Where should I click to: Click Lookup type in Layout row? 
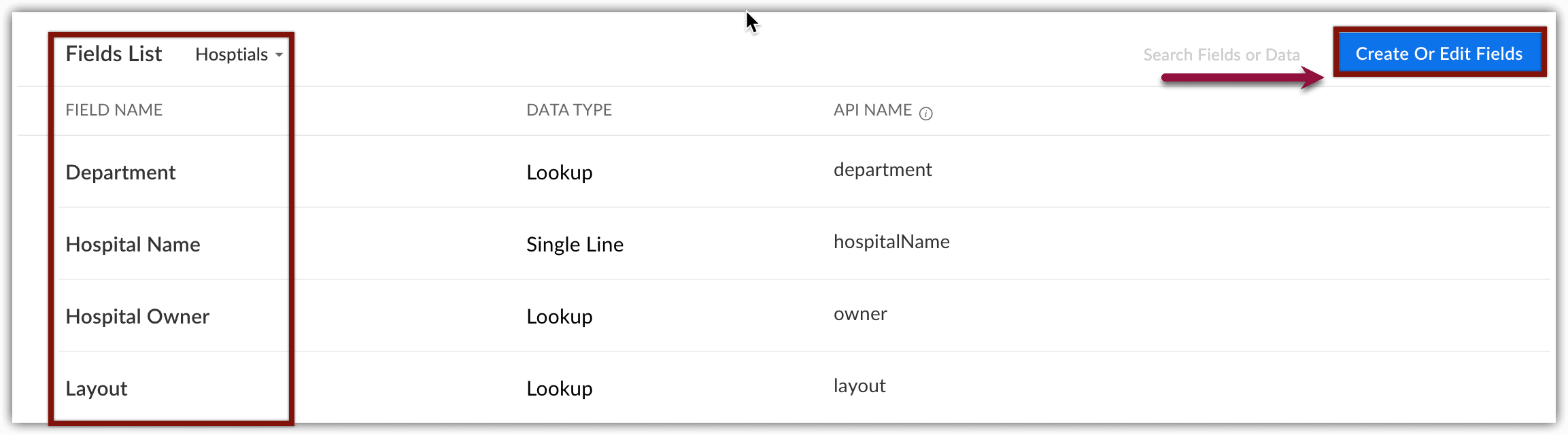pos(559,389)
